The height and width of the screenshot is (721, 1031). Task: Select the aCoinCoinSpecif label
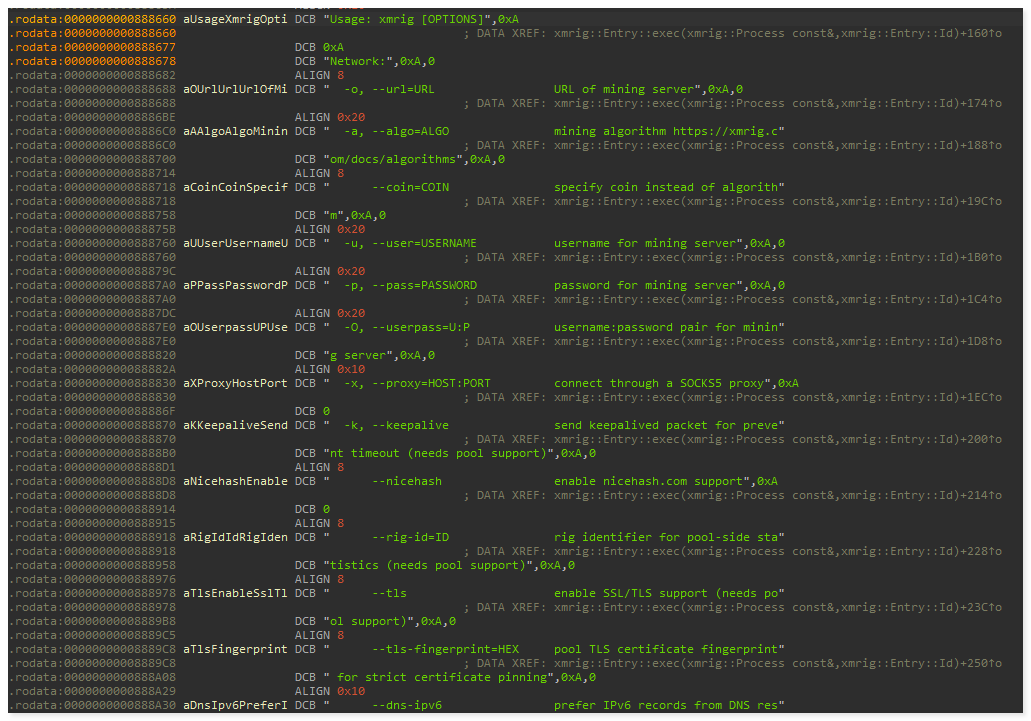pos(235,187)
